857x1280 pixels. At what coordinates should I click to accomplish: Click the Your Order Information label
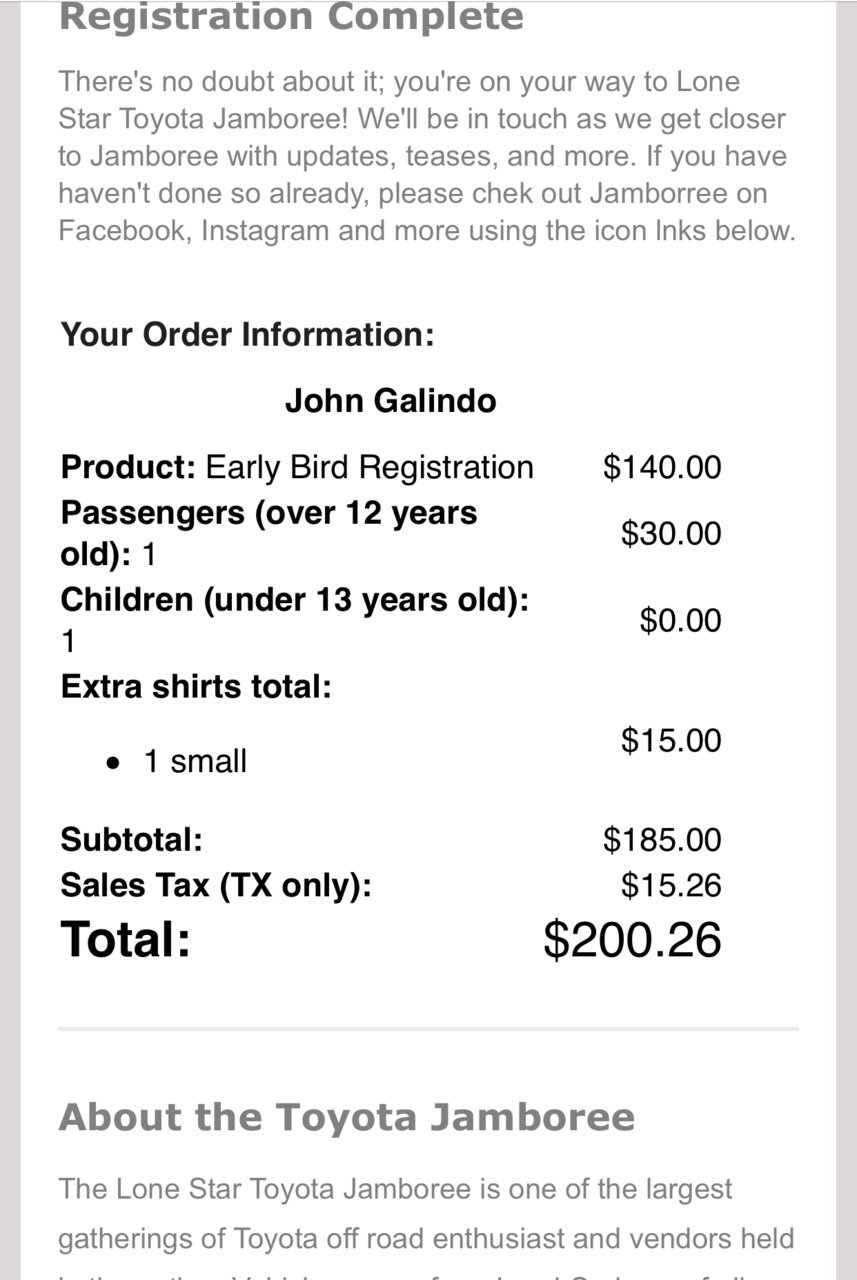(x=248, y=334)
